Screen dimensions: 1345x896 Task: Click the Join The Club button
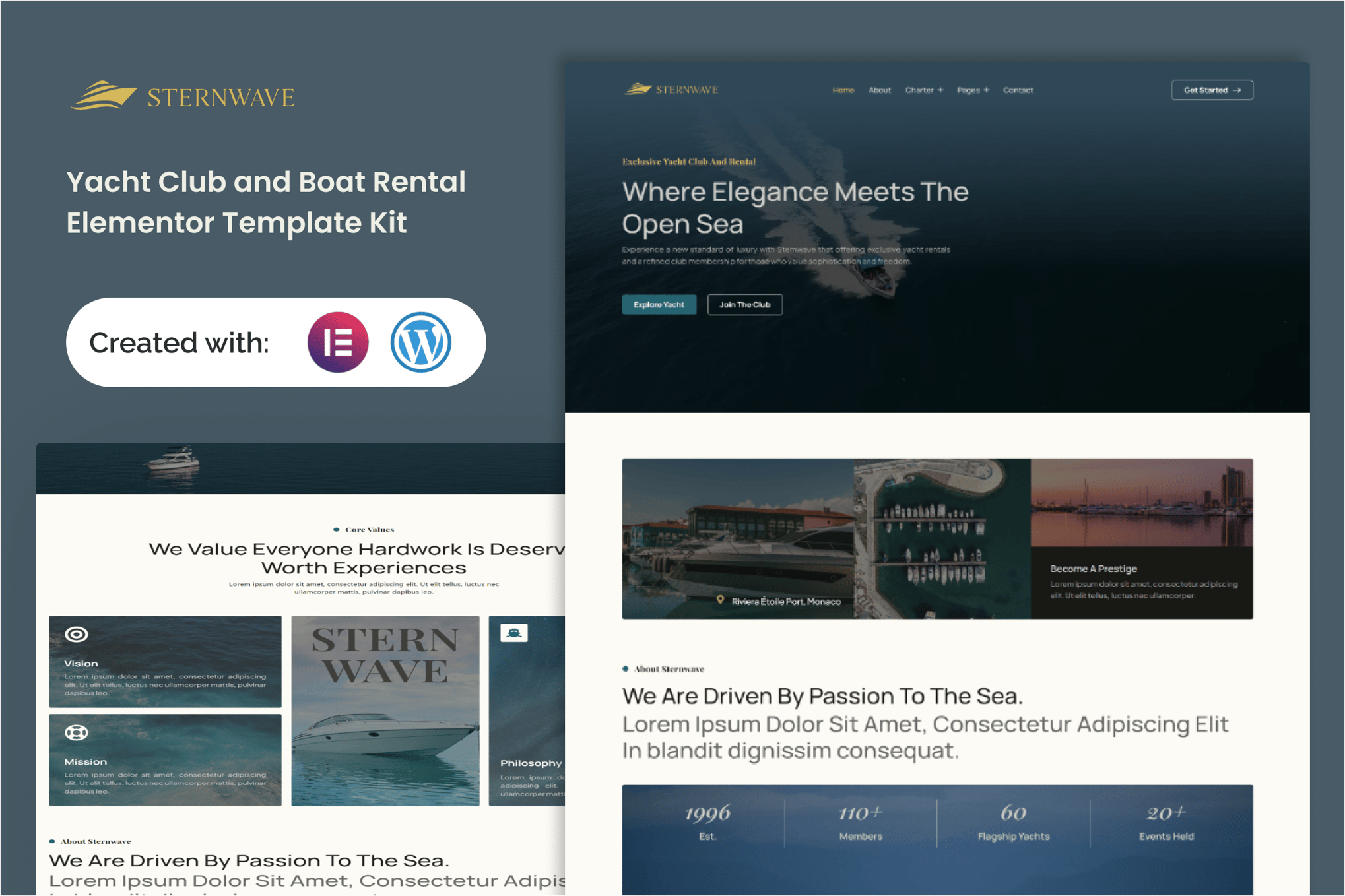click(x=744, y=304)
